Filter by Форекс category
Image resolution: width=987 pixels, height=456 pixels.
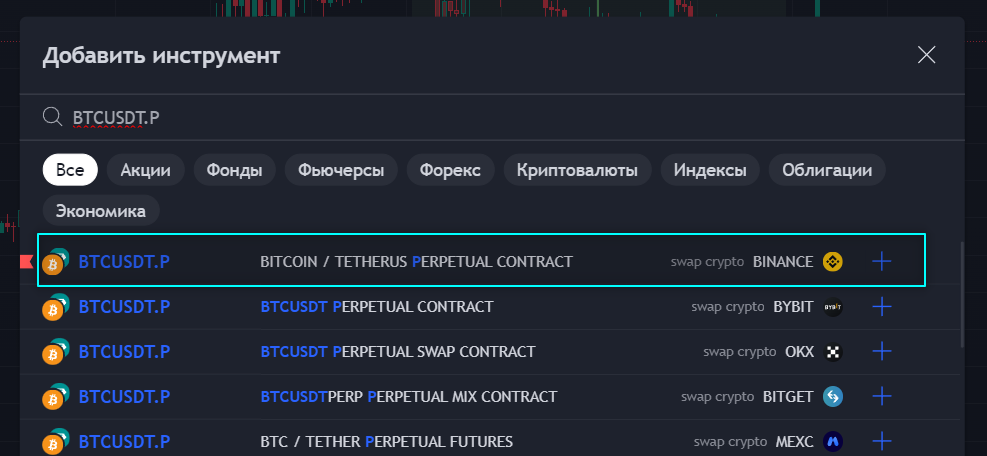point(450,170)
